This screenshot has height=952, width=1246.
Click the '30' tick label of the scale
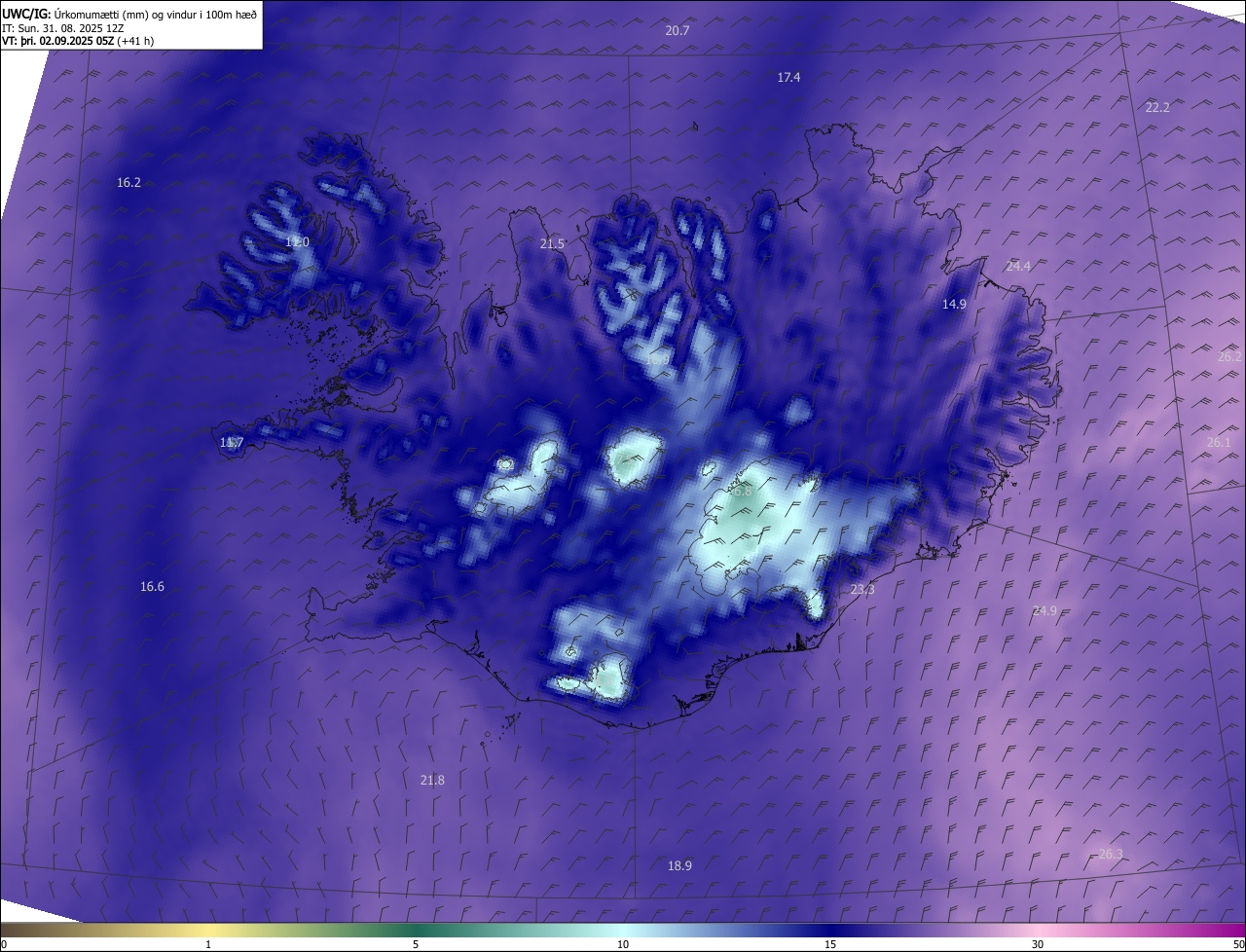[x=1038, y=944]
